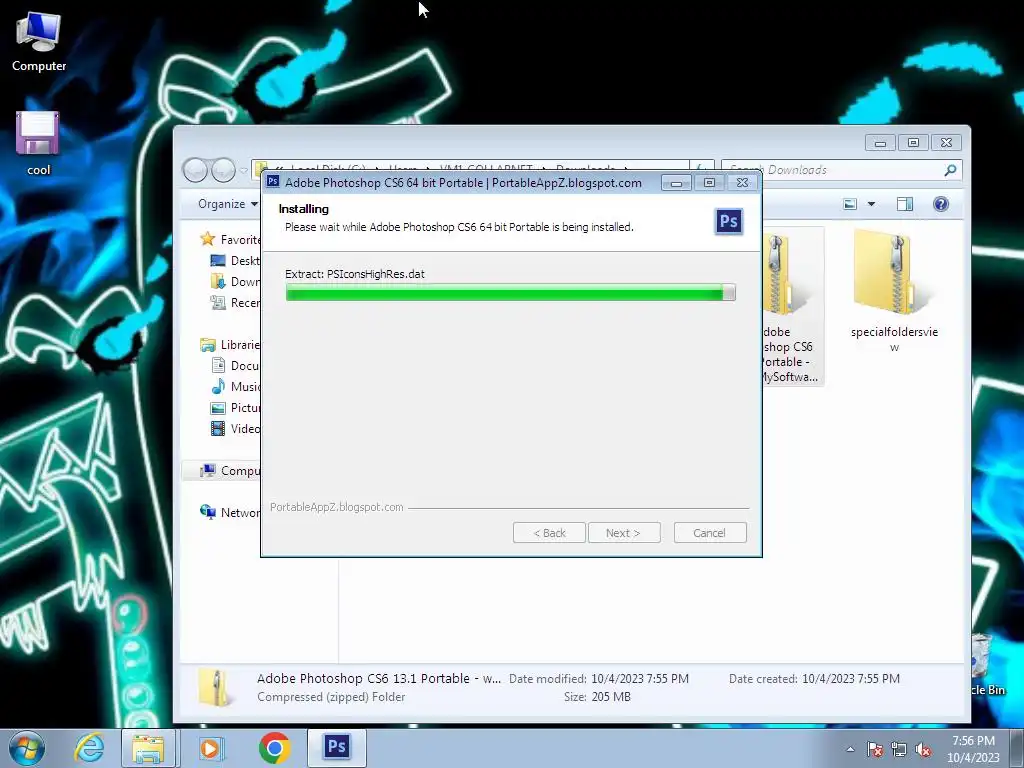Minimize the Photoshop installer window
1024x768 pixels.
coord(677,183)
